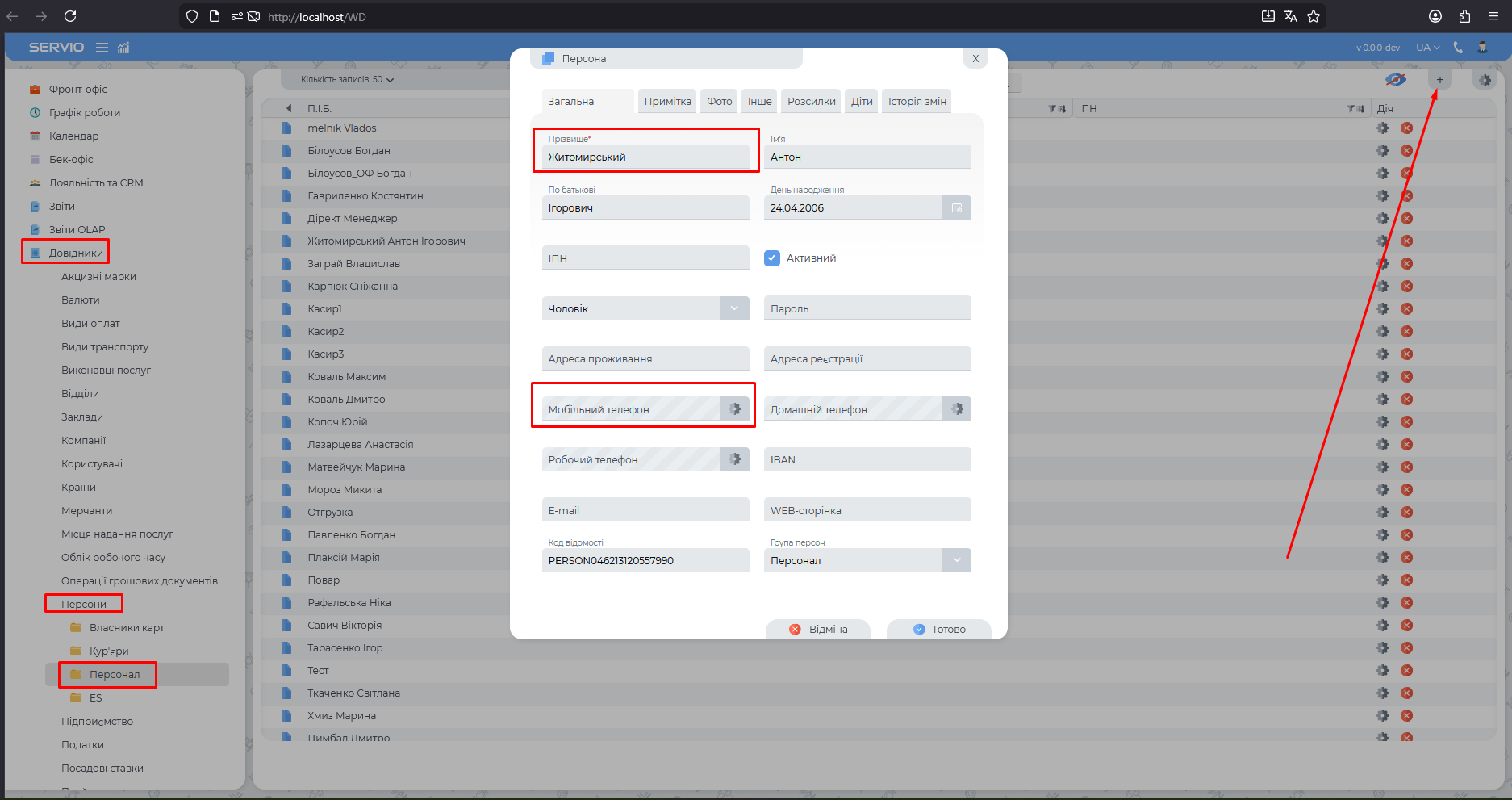Click gear icon beside Робочий телефон field
The height and width of the screenshot is (800, 1512).
pos(734,459)
